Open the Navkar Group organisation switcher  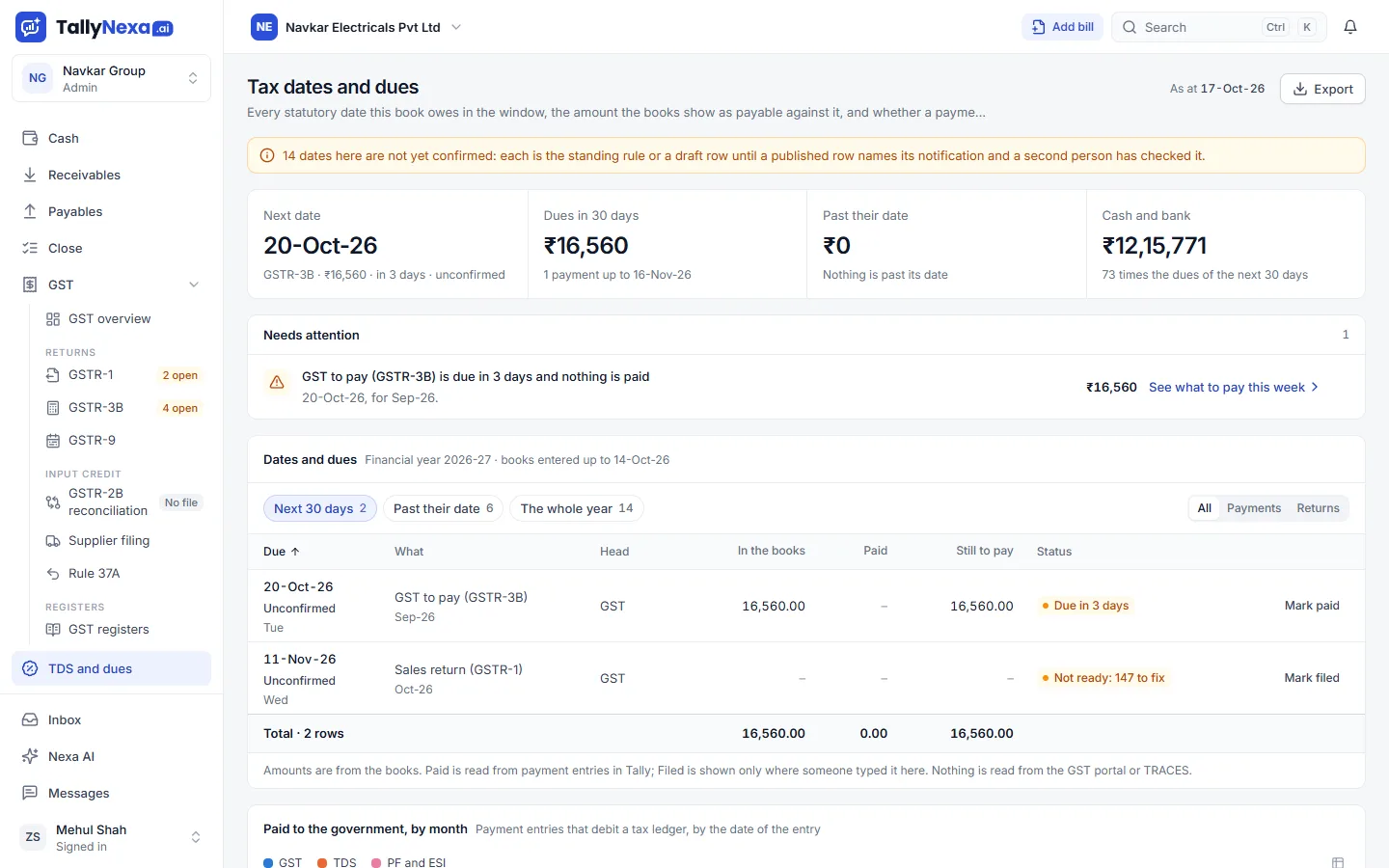[x=111, y=78]
